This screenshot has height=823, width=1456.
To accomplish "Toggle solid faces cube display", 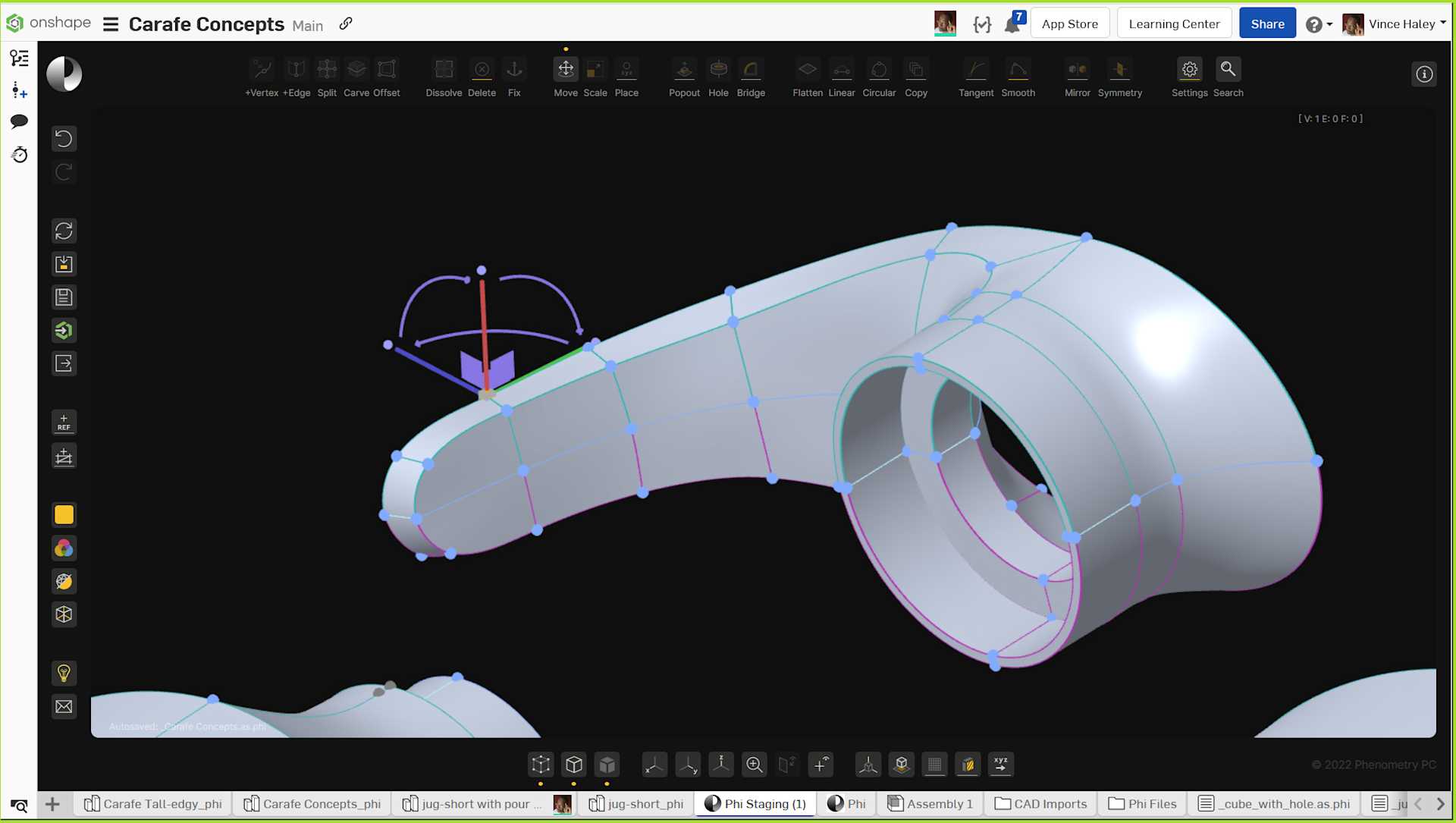I will tap(607, 765).
